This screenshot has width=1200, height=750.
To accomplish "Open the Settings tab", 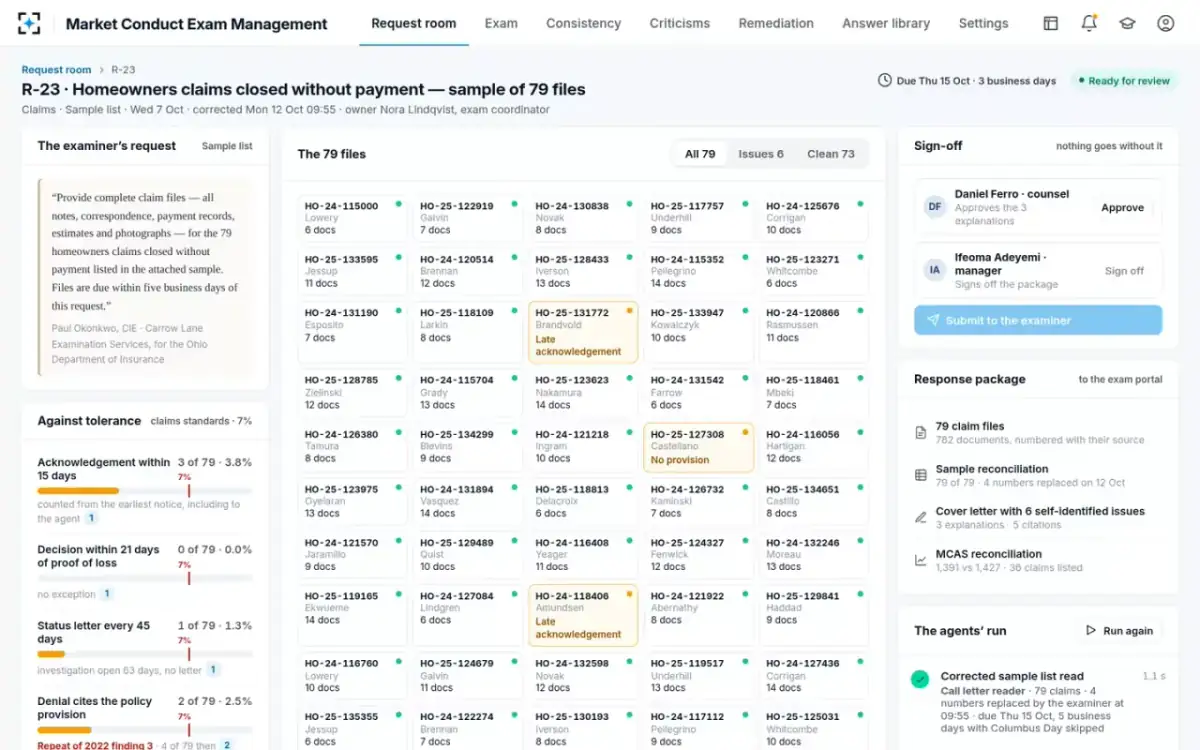I will coord(983,23).
